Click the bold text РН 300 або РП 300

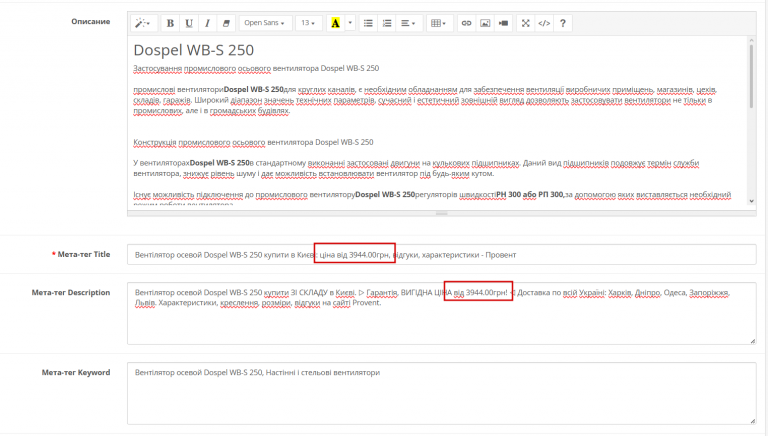click(530, 194)
